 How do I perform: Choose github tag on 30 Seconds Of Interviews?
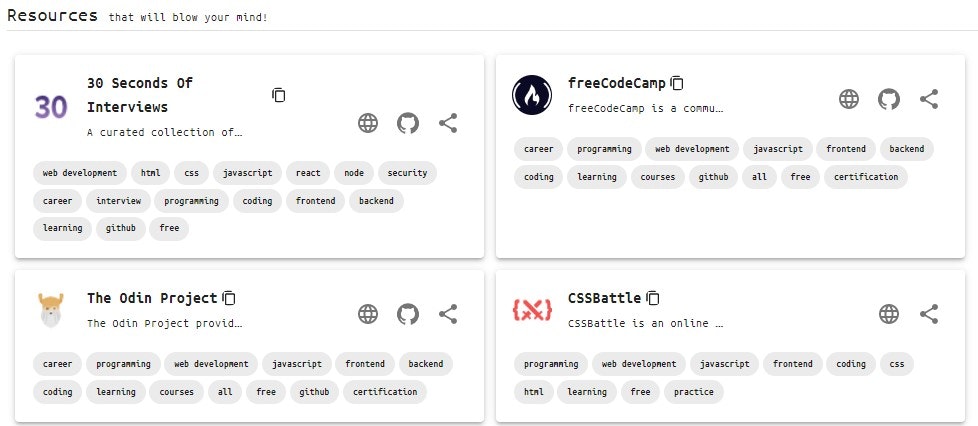(120, 228)
